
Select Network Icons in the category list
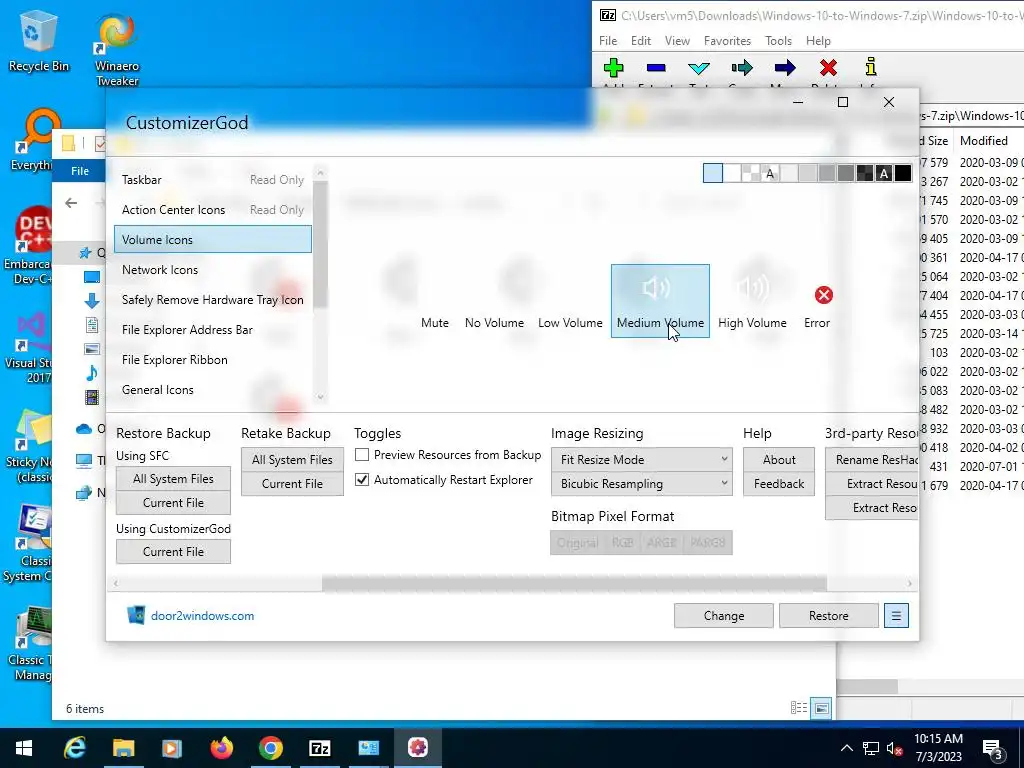pos(213,270)
